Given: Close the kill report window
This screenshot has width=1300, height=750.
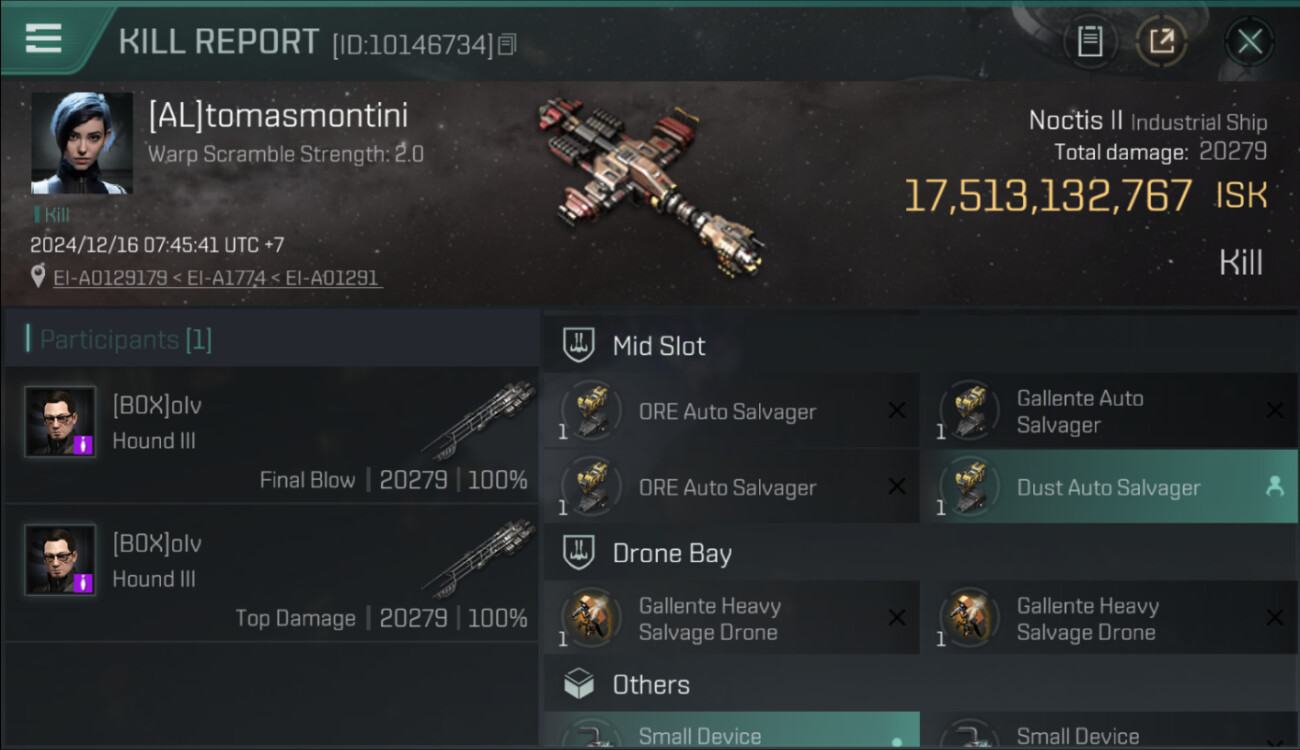Looking at the screenshot, I should tap(1249, 41).
